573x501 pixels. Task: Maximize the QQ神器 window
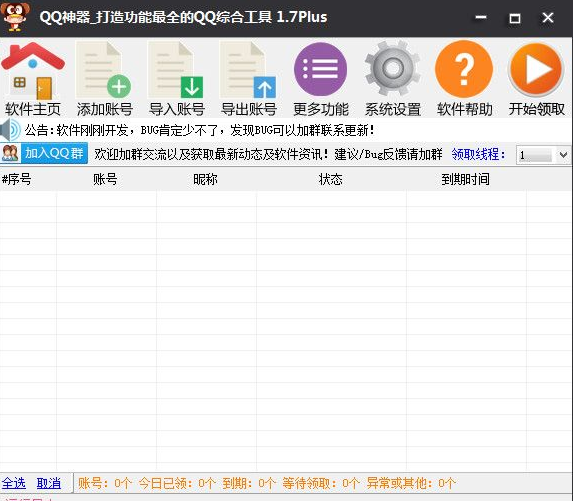(515, 18)
